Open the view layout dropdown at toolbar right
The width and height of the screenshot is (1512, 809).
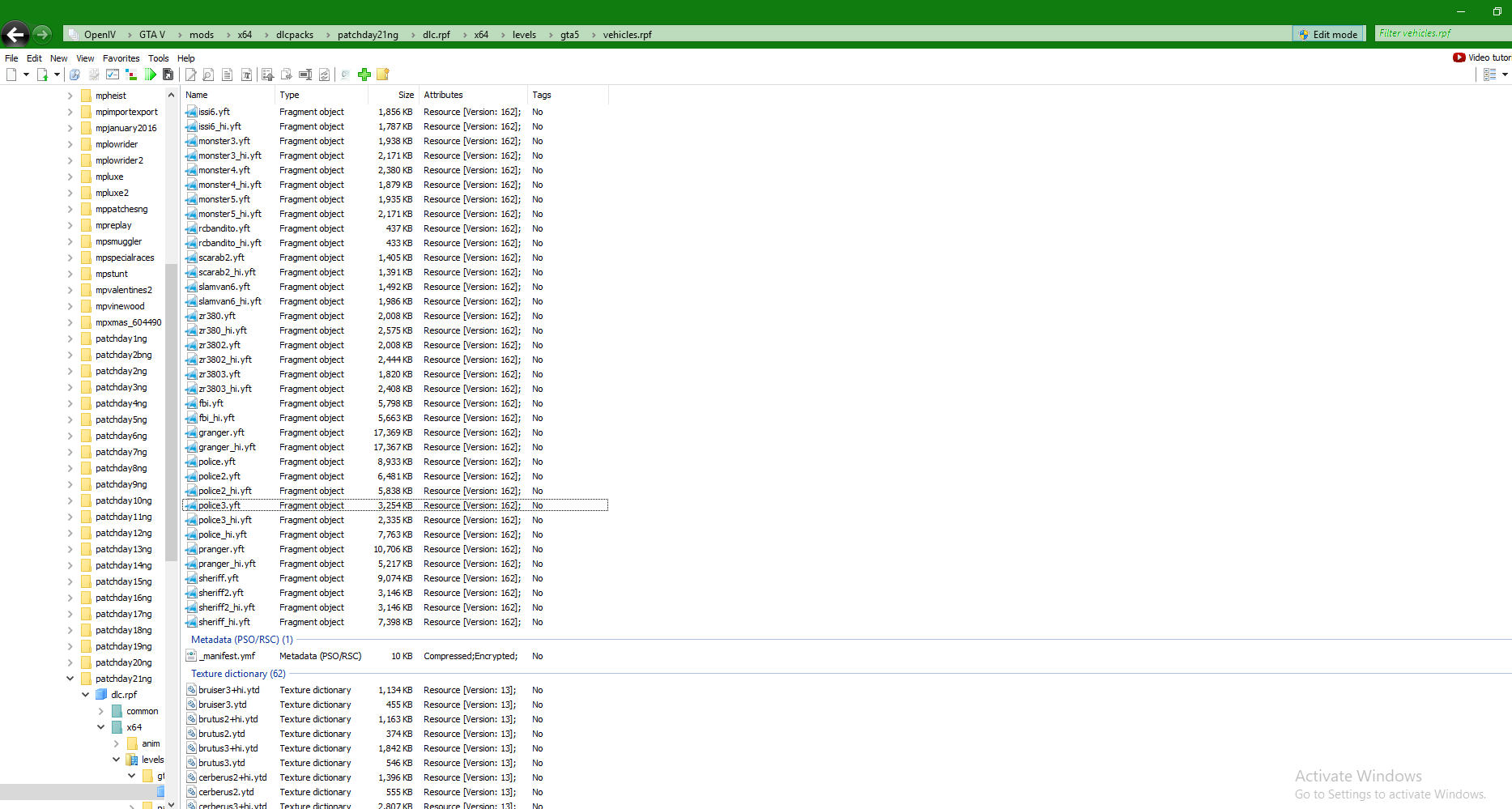pyautogui.click(x=1505, y=75)
